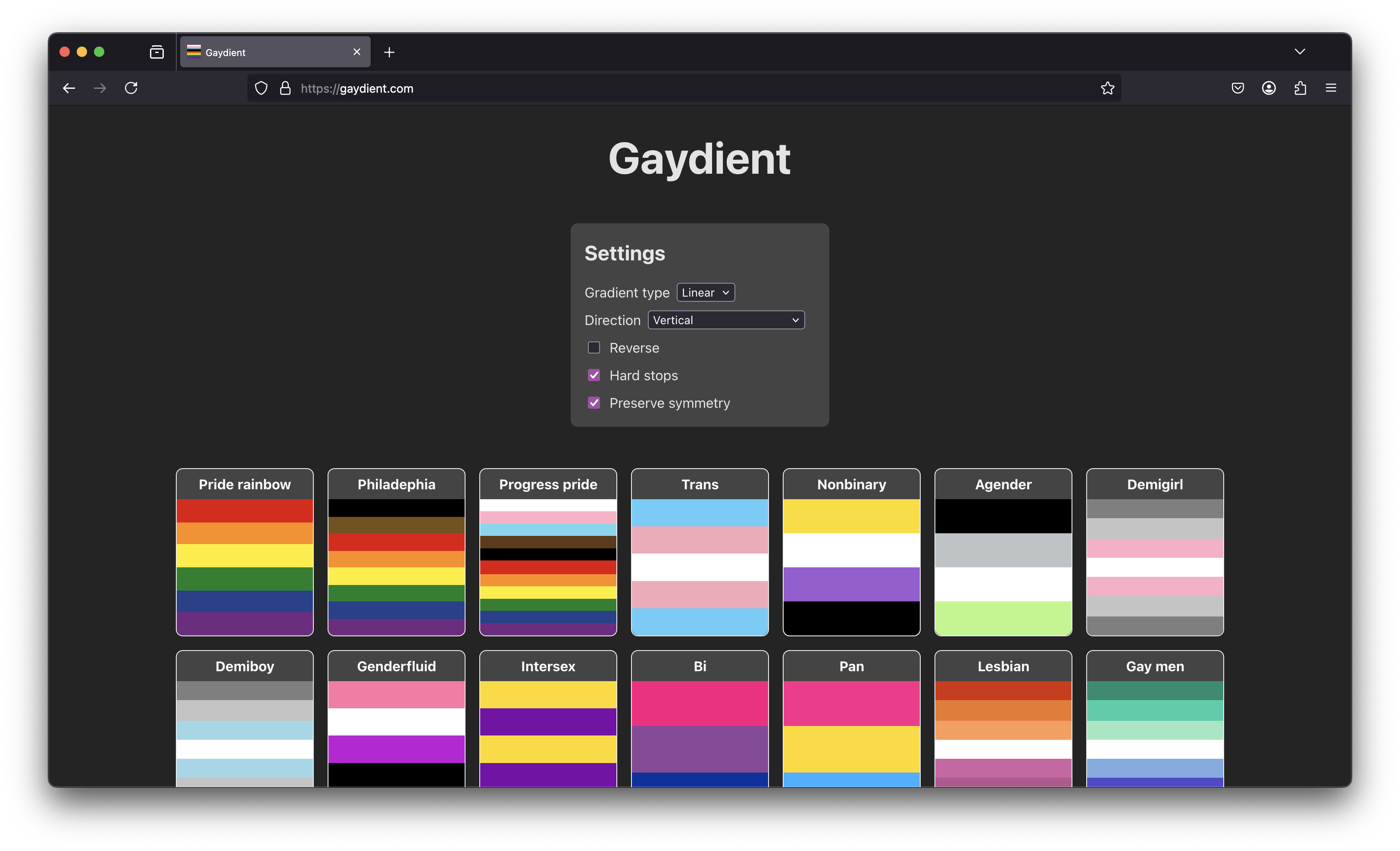
Task: Open the Firefox account icon
Action: [x=1269, y=88]
